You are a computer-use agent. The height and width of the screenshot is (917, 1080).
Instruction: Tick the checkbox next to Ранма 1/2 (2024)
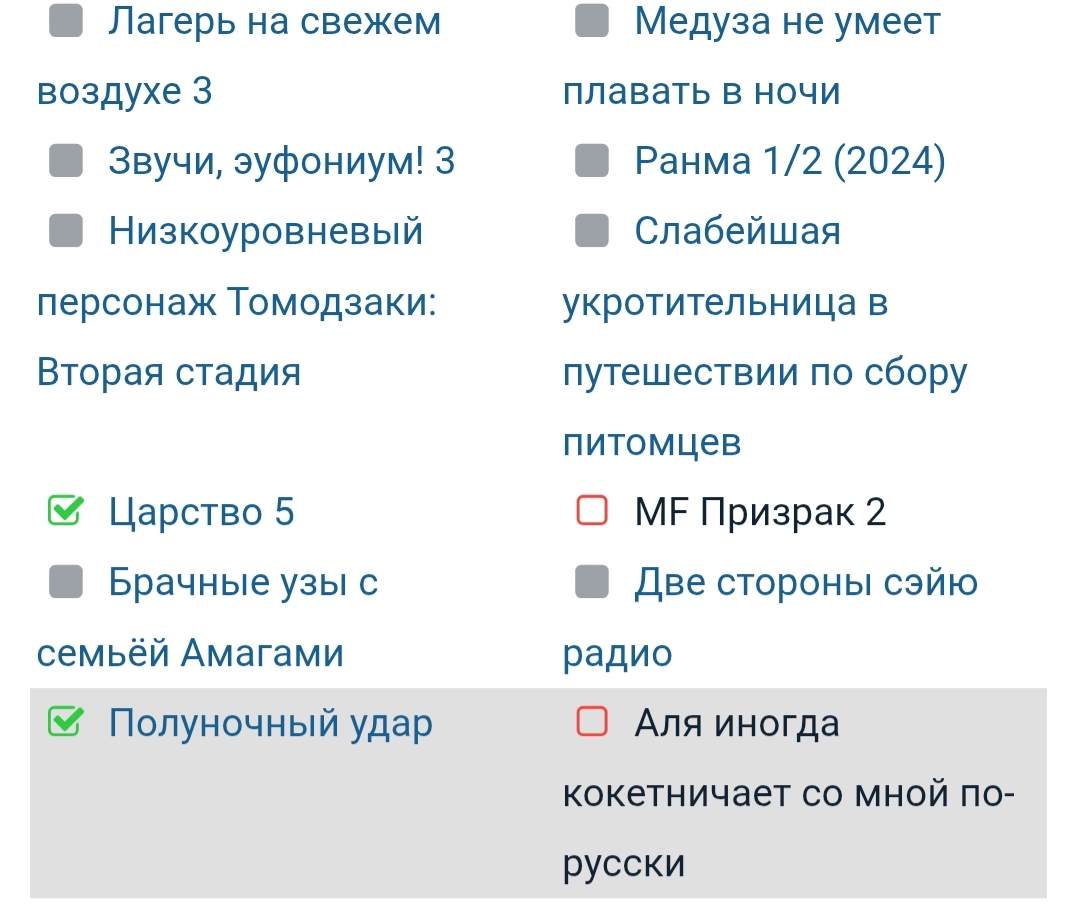[x=592, y=160]
